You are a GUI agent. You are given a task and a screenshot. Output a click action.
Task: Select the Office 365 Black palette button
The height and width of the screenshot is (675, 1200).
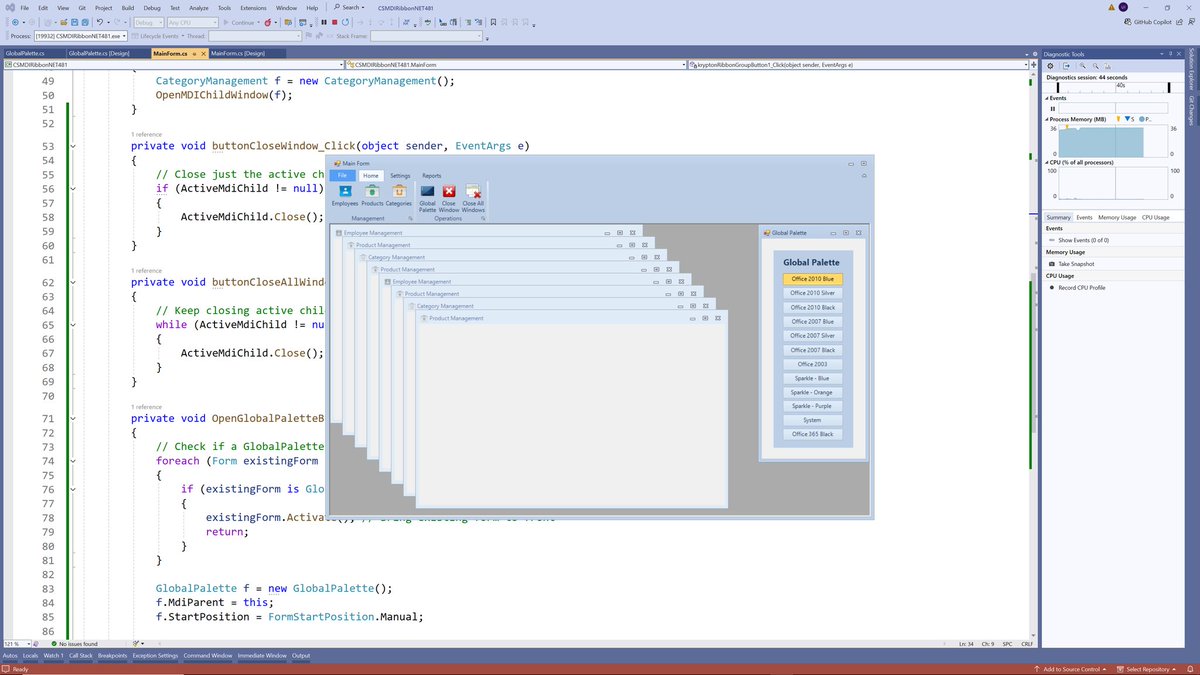813,434
